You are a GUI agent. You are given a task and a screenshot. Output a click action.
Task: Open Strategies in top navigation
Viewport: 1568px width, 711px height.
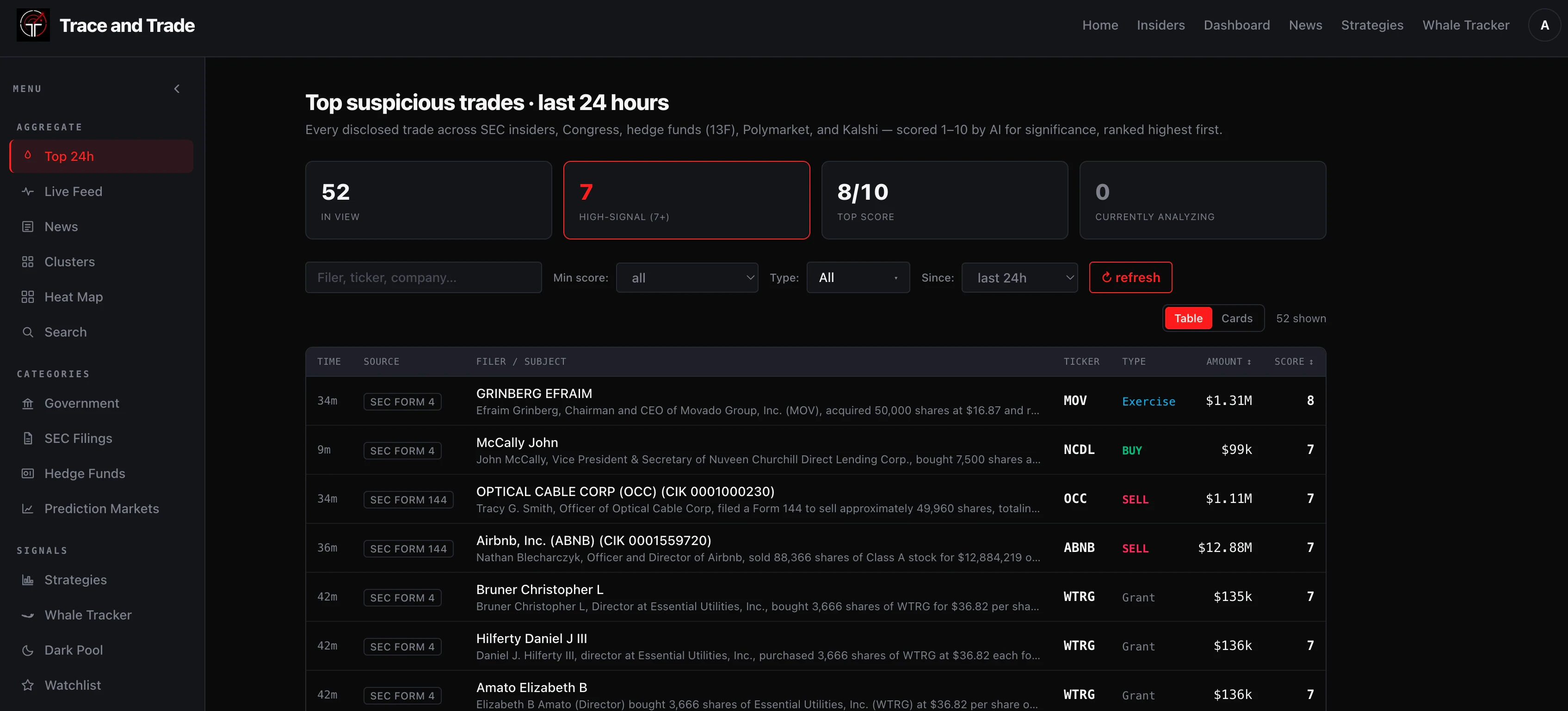1372,25
